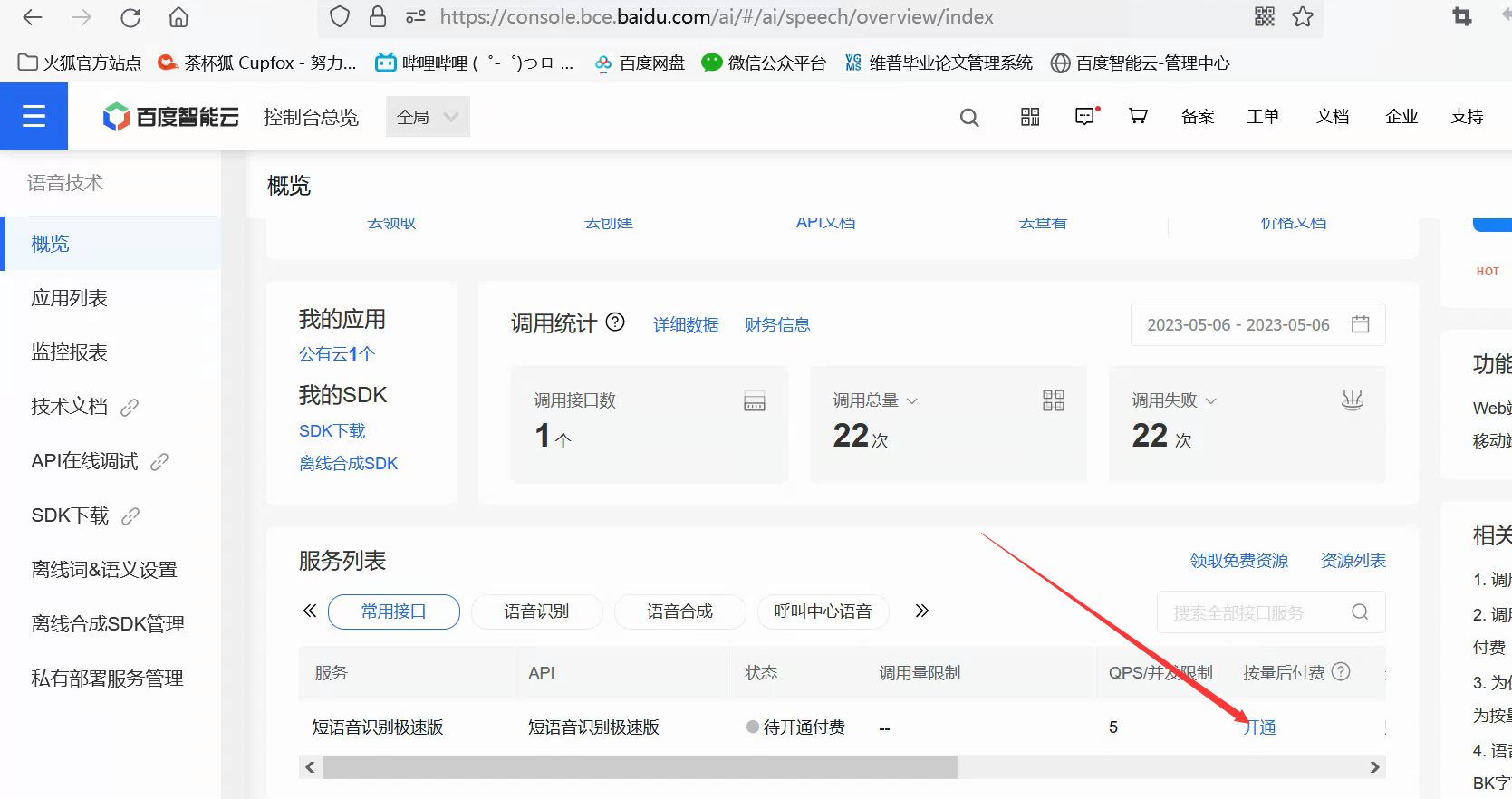This screenshot has height=799, width=1512.
Task: Open the 公有云1个 link
Action: [x=337, y=354]
